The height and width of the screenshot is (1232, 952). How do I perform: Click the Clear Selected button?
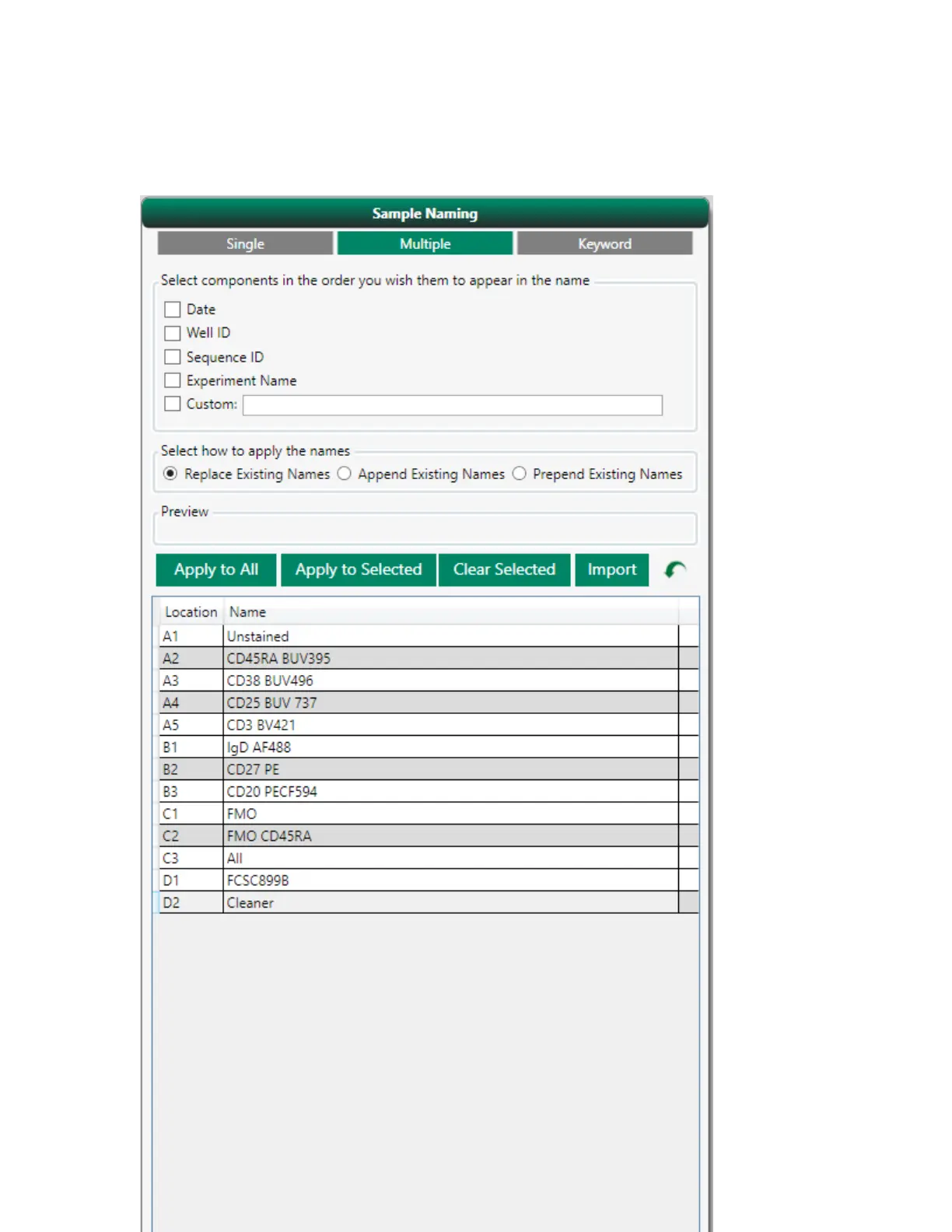(504, 569)
